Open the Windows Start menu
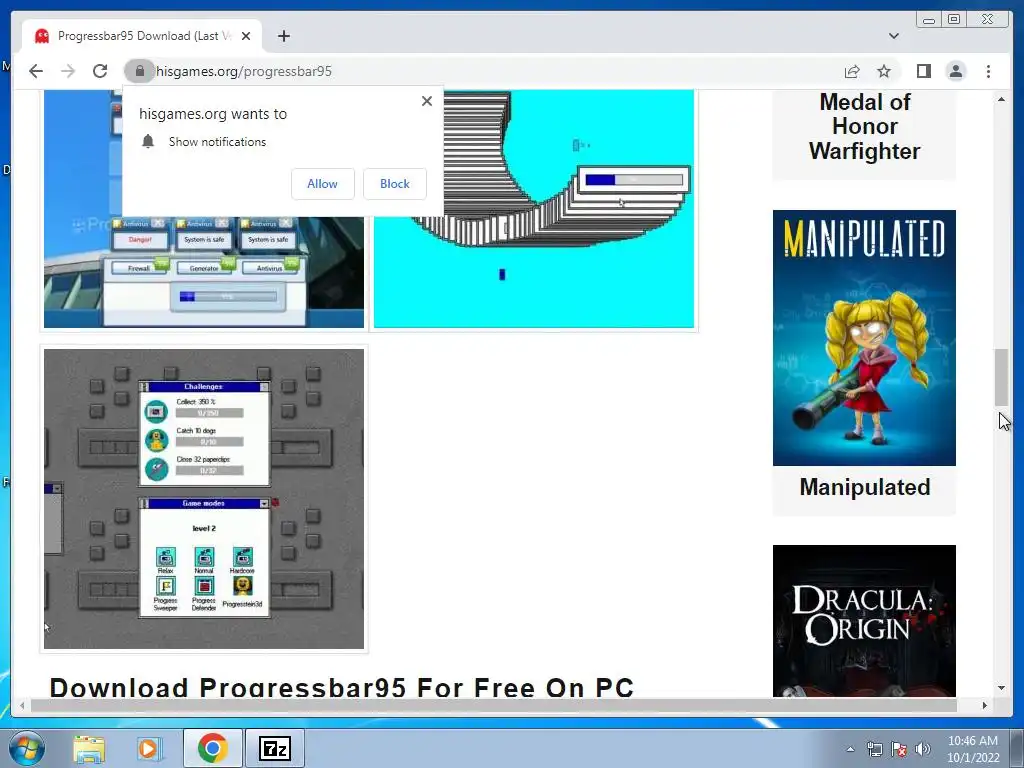The height and width of the screenshot is (768, 1024). [27, 748]
